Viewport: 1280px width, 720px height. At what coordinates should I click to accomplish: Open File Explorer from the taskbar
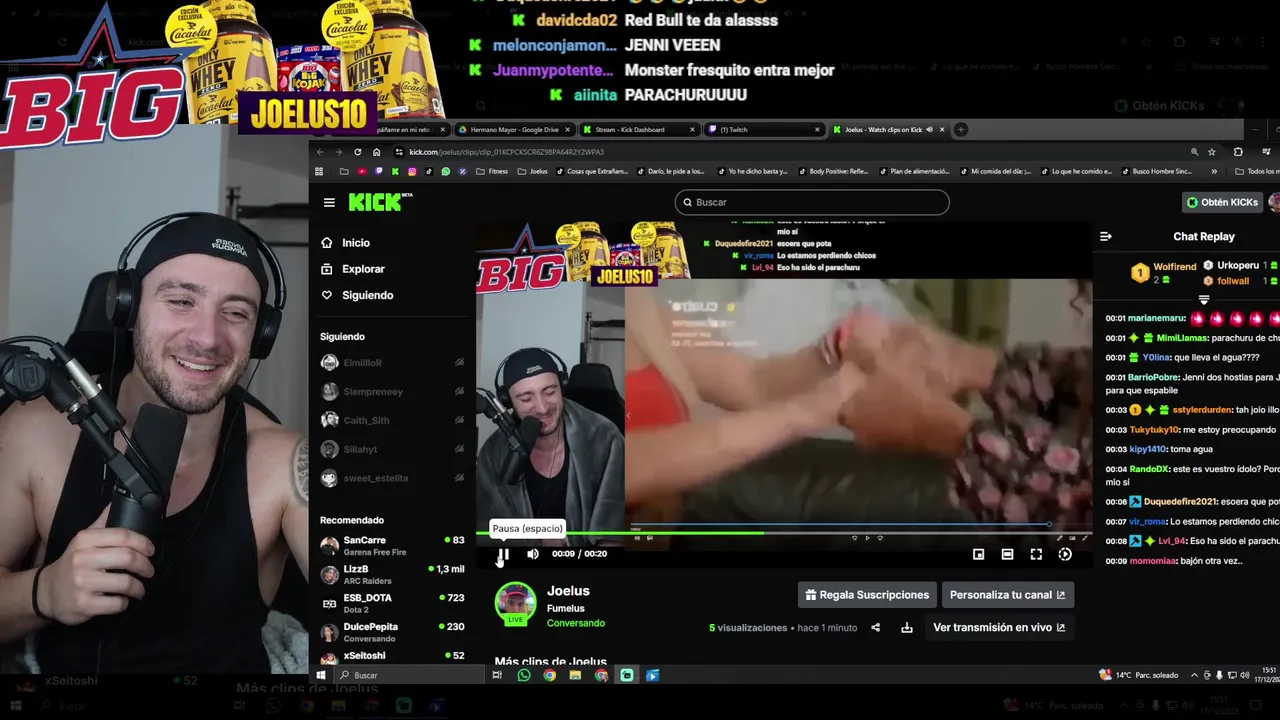[x=575, y=675]
